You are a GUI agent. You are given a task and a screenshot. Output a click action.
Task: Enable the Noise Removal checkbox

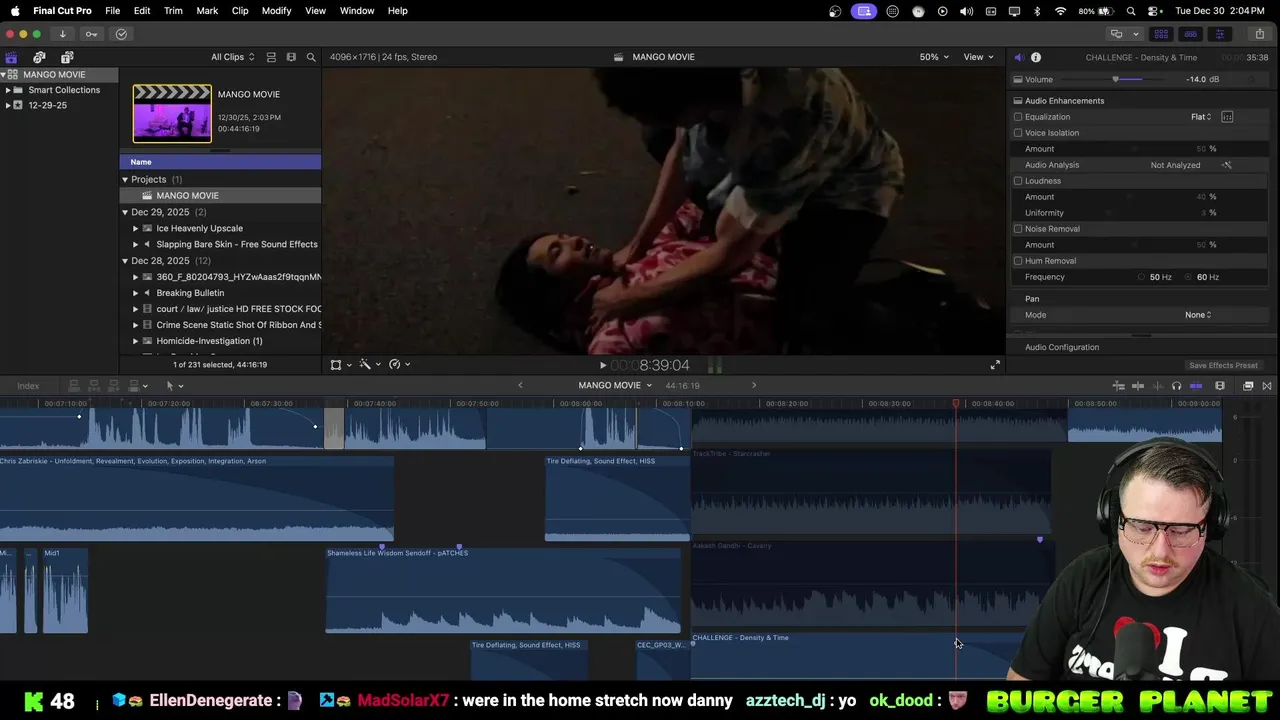tap(1018, 229)
